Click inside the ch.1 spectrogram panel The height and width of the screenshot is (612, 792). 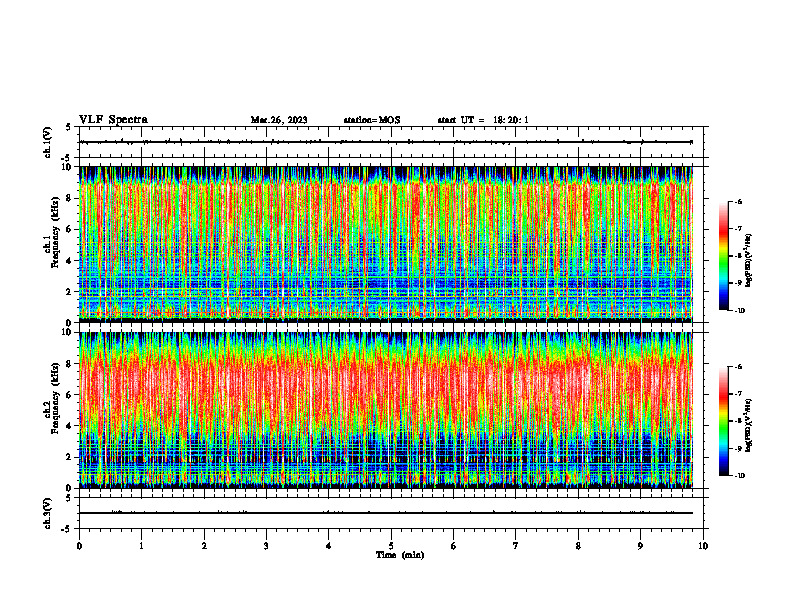click(x=386, y=244)
